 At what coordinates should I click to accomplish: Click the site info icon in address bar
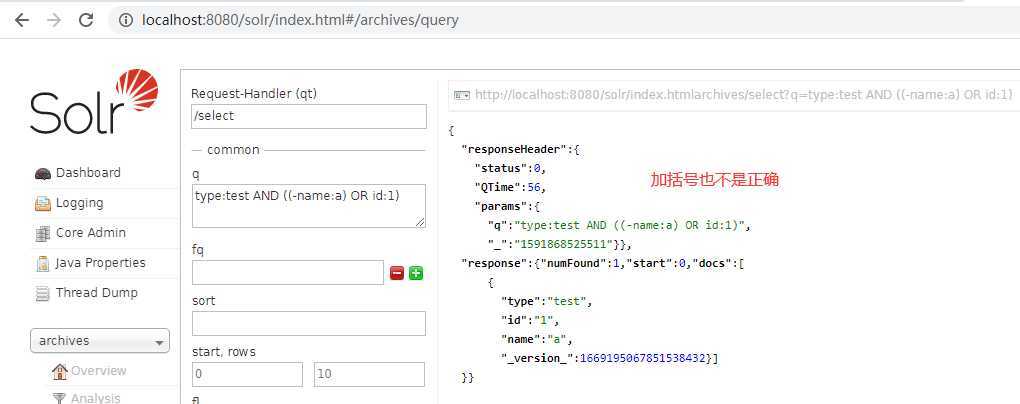[x=126, y=19]
